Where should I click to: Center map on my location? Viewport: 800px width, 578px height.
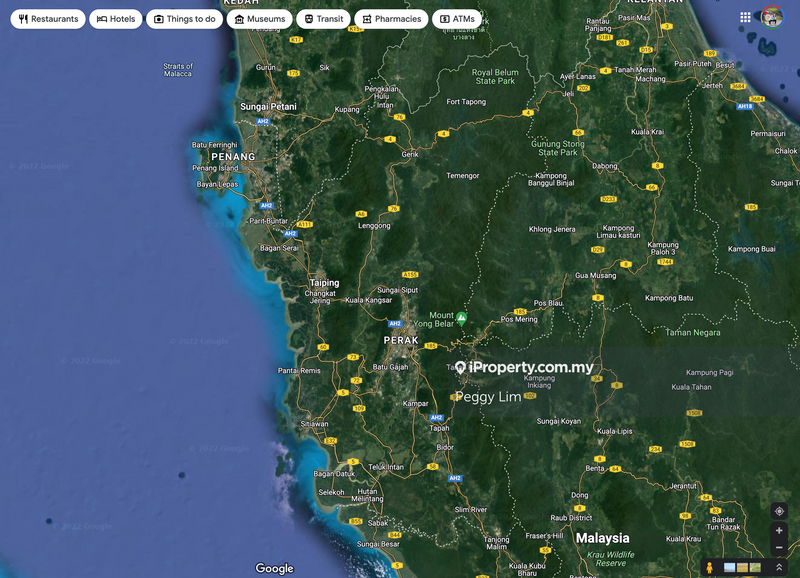(779, 511)
